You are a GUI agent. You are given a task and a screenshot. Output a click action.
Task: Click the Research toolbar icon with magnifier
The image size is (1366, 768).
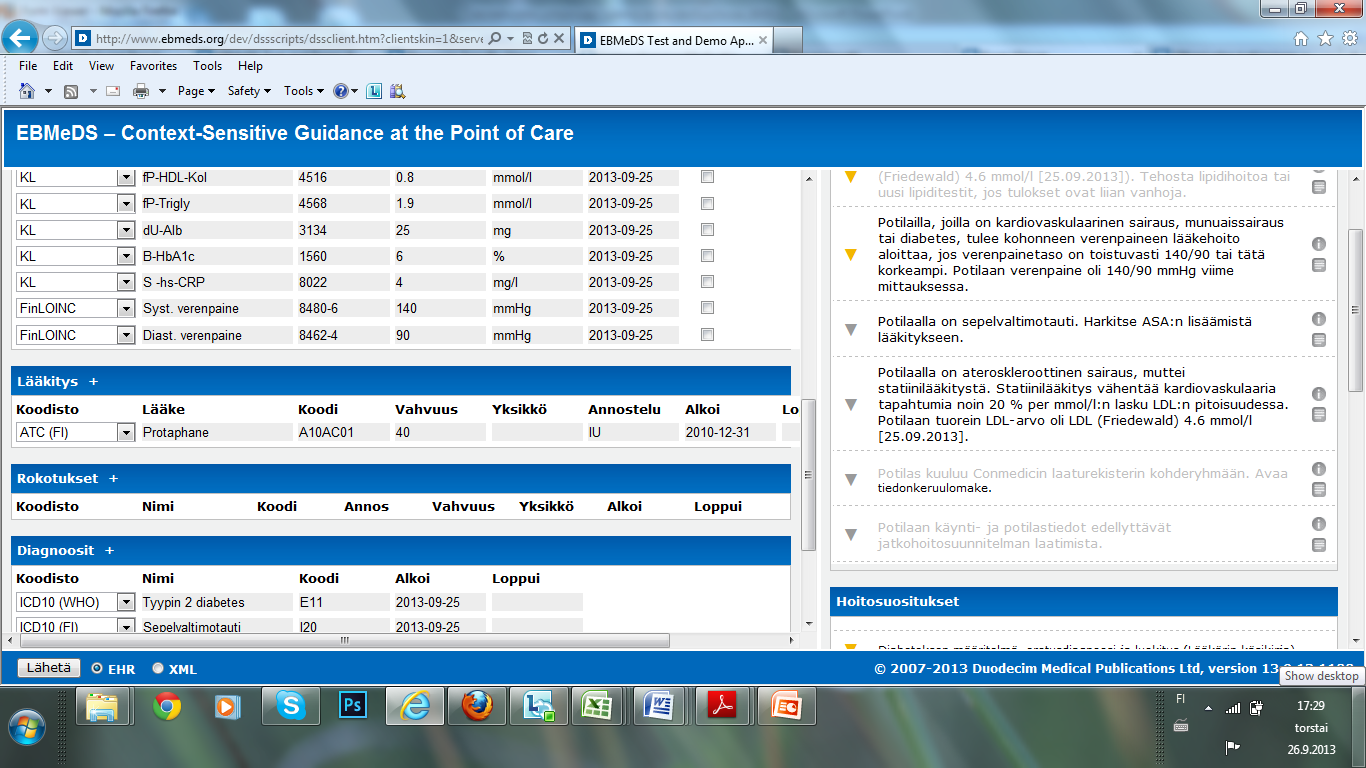[397, 91]
